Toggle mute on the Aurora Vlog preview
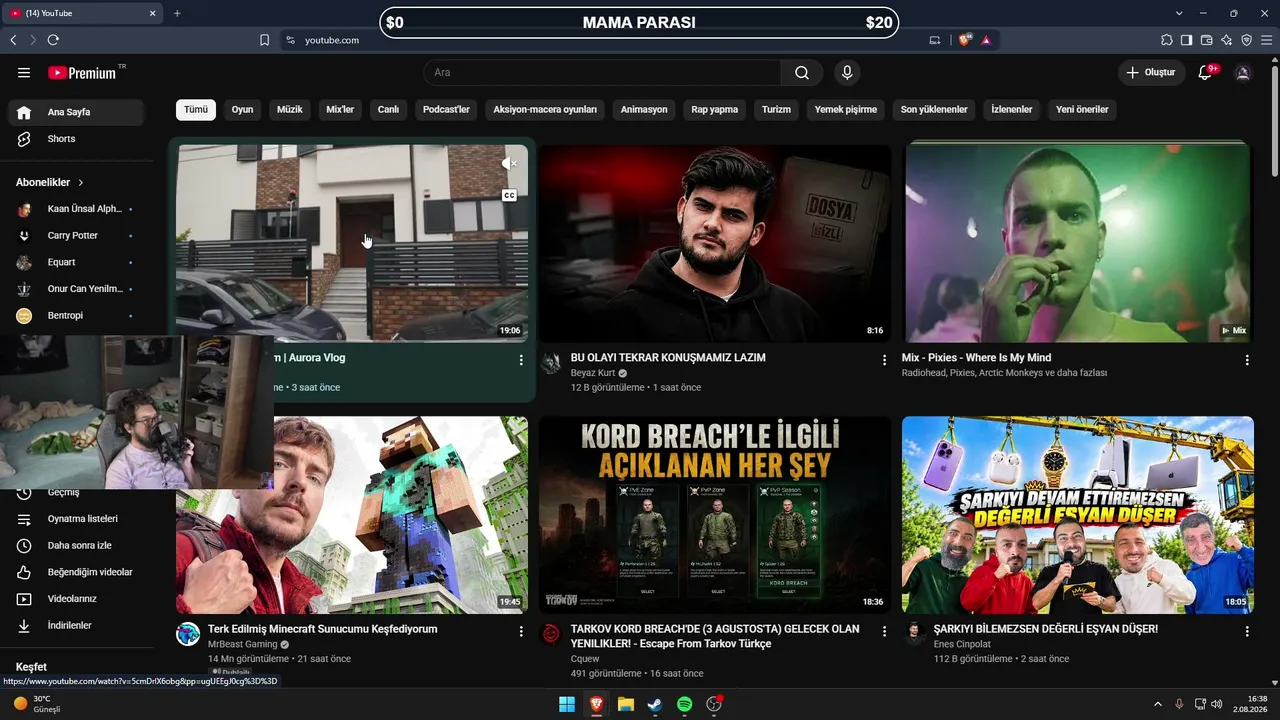 (x=509, y=164)
